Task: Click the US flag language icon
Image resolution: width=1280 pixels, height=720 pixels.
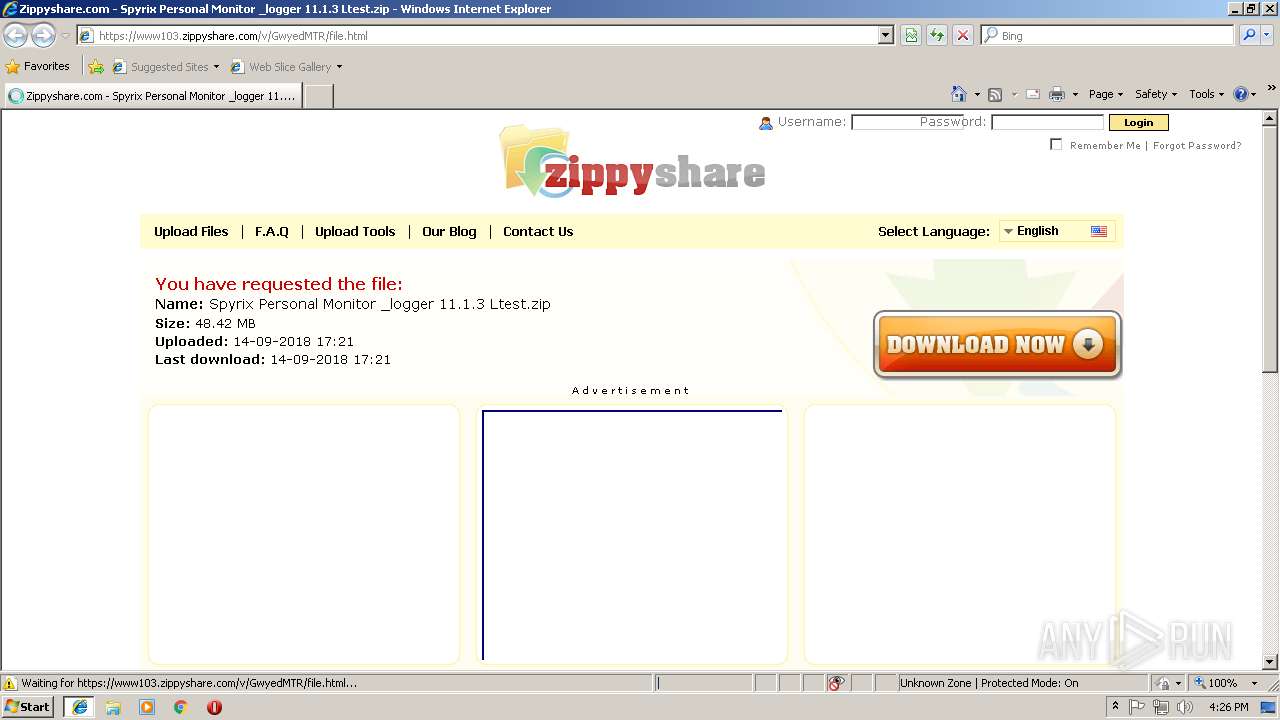Action: [1099, 231]
